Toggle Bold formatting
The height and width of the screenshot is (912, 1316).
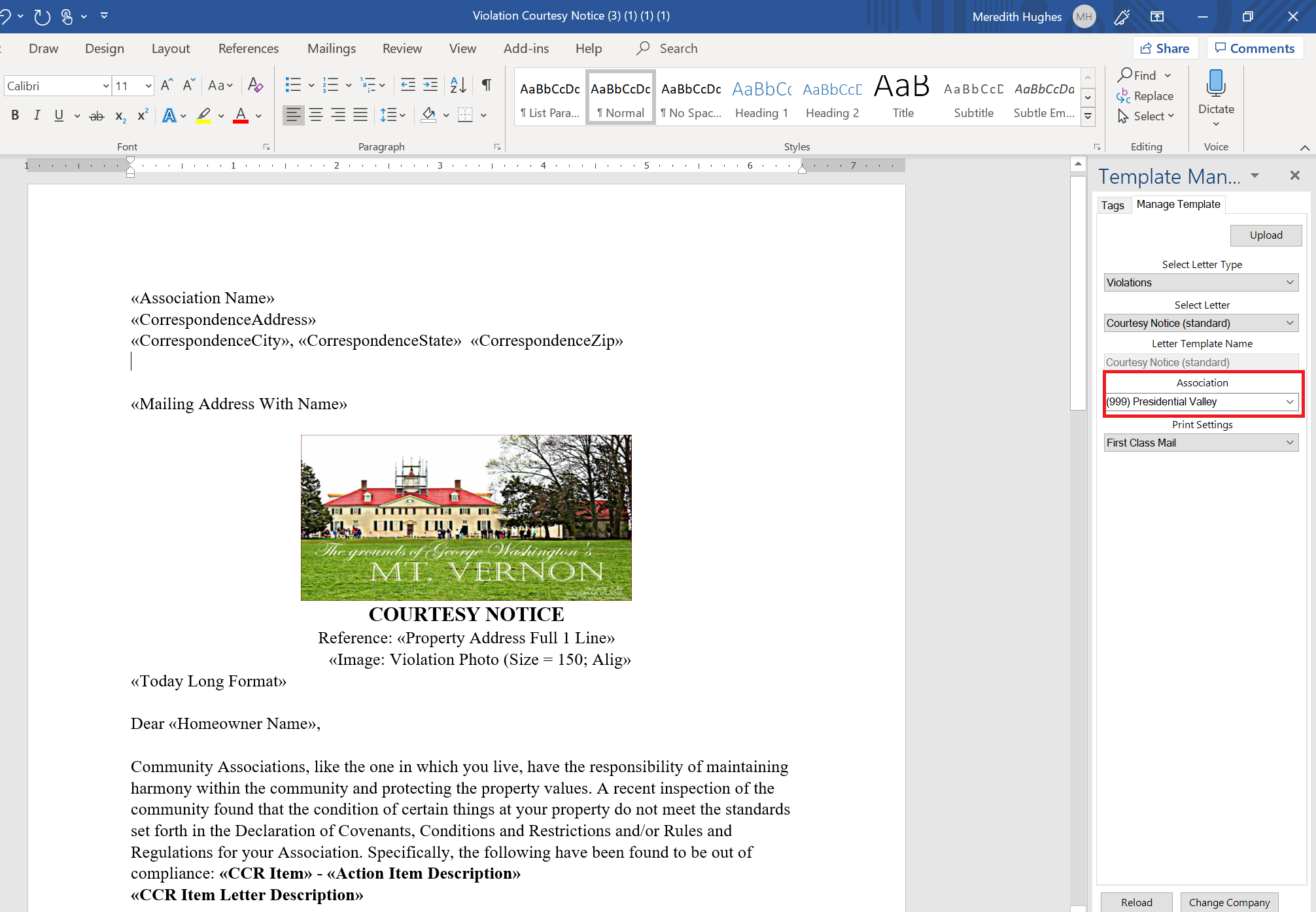(15, 116)
